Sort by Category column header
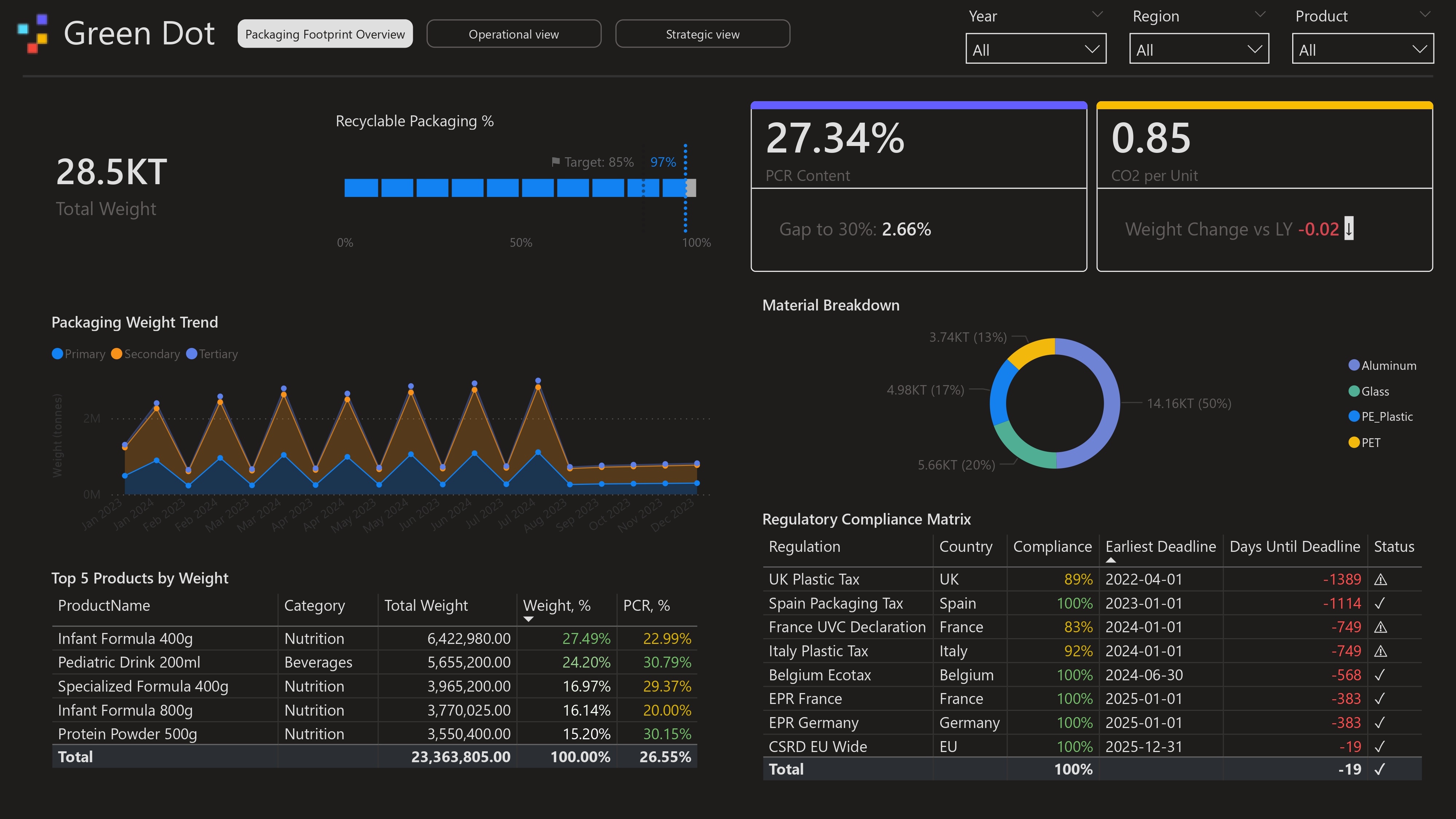 (314, 605)
